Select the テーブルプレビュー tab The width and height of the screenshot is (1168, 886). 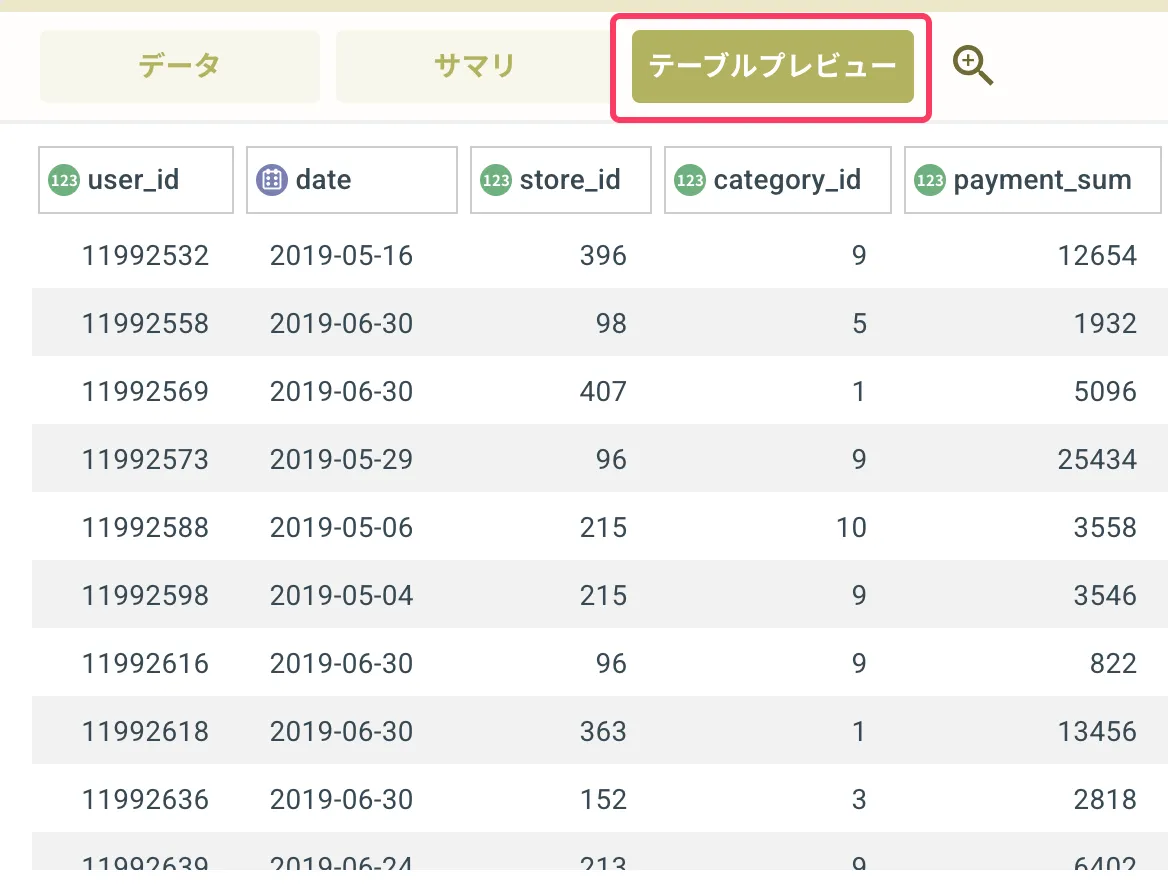coord(772,66)
